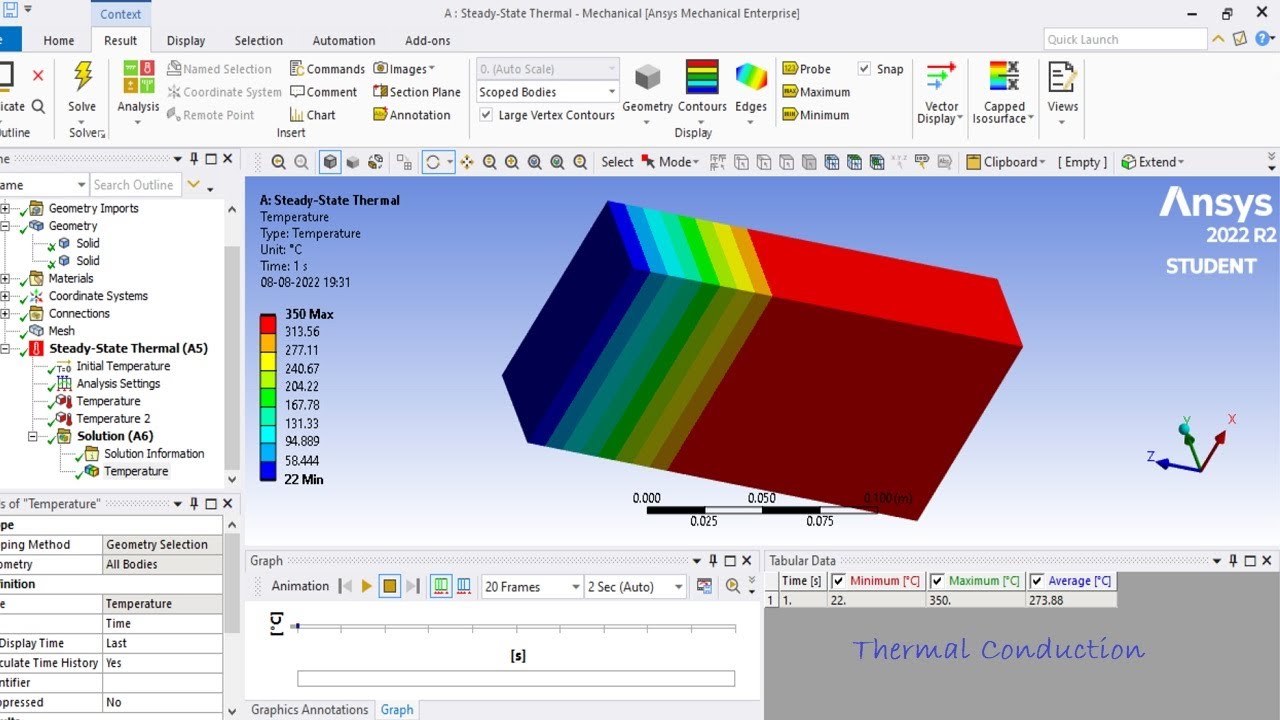
Task: Click the Export animation video icon
Action: click(704, 586)
